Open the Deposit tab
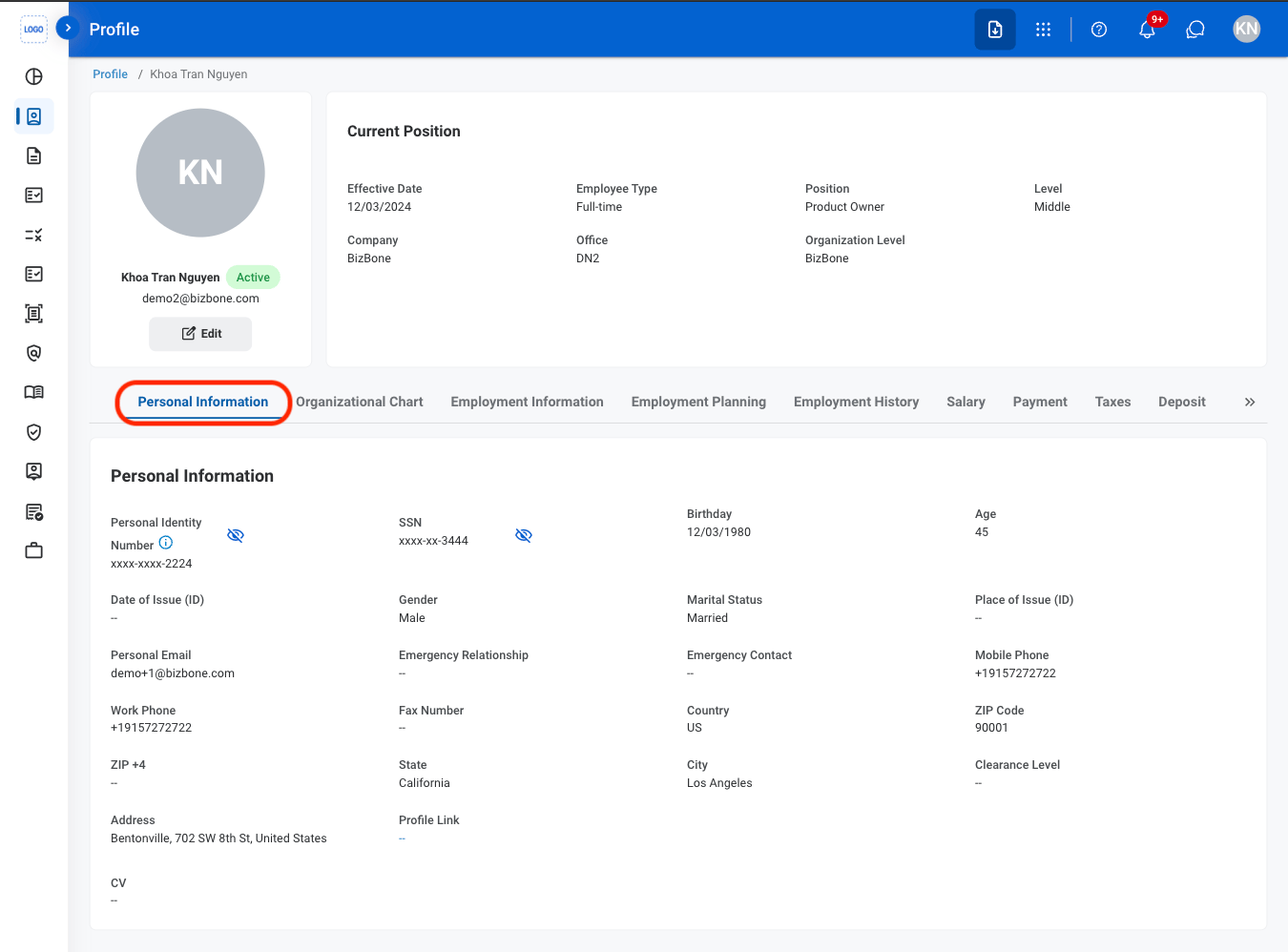1288x952 pixels. click(x=1182, y=402)
